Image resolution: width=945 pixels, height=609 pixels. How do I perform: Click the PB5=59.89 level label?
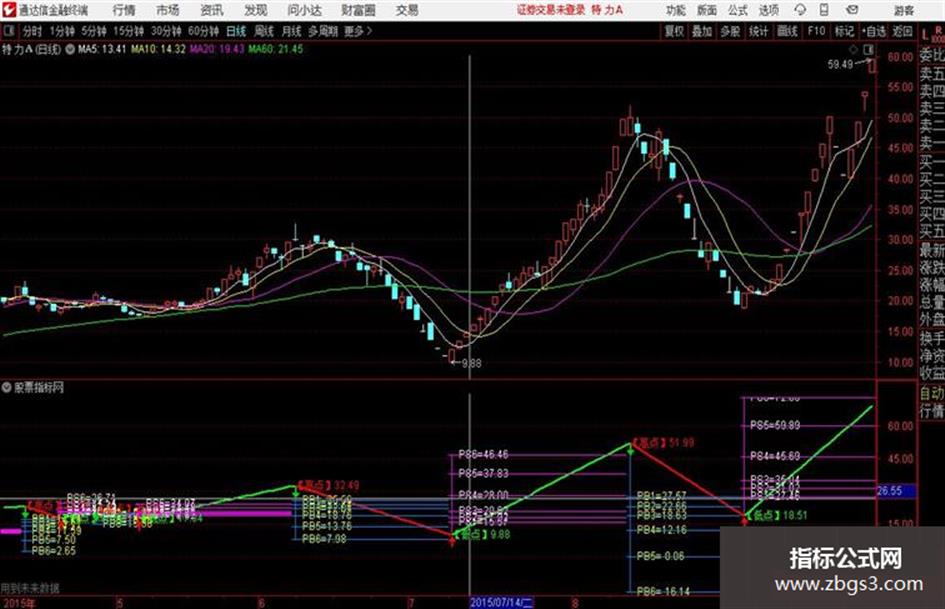tap(774, 425)
